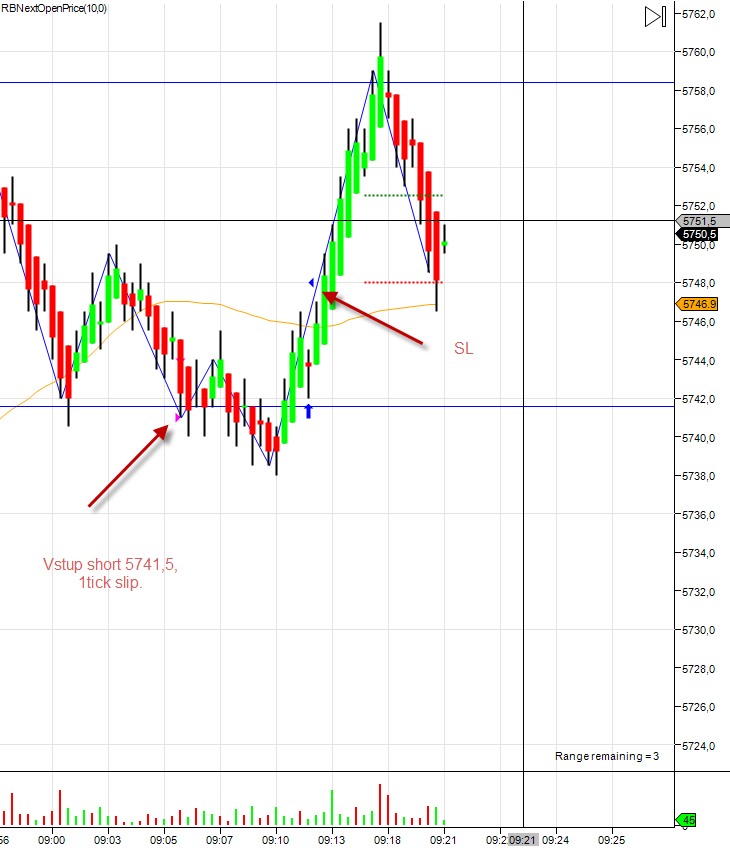Image resolution: width=730 pixels, height=852 pixels.
Task: Click the 09:25 time axis label
Action: [x=612, y=840]
